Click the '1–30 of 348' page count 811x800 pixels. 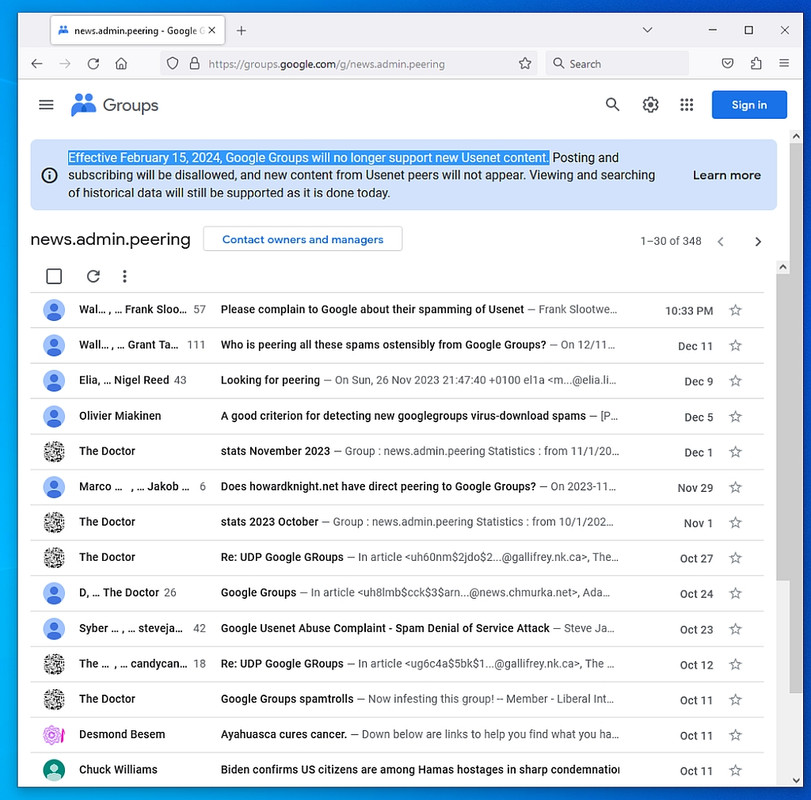670,241
